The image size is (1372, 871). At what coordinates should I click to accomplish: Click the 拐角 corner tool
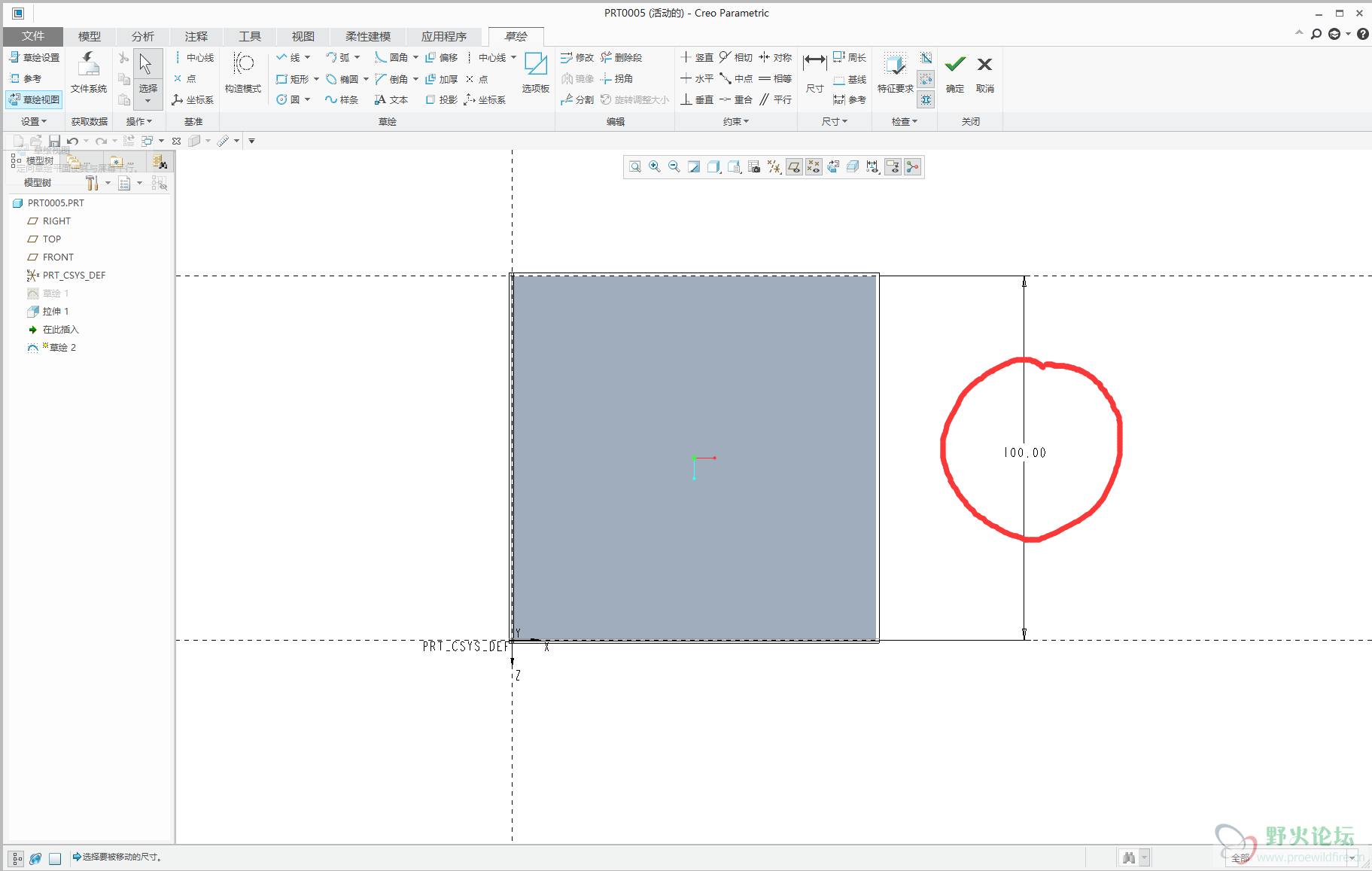(x=616, y=78)
